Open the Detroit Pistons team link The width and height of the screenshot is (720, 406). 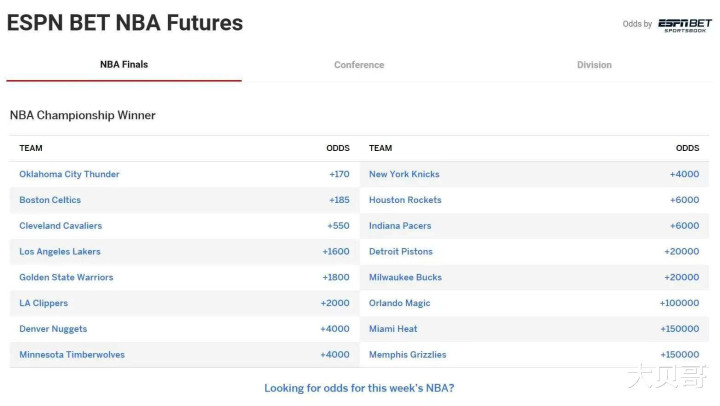tap(401, 252)
